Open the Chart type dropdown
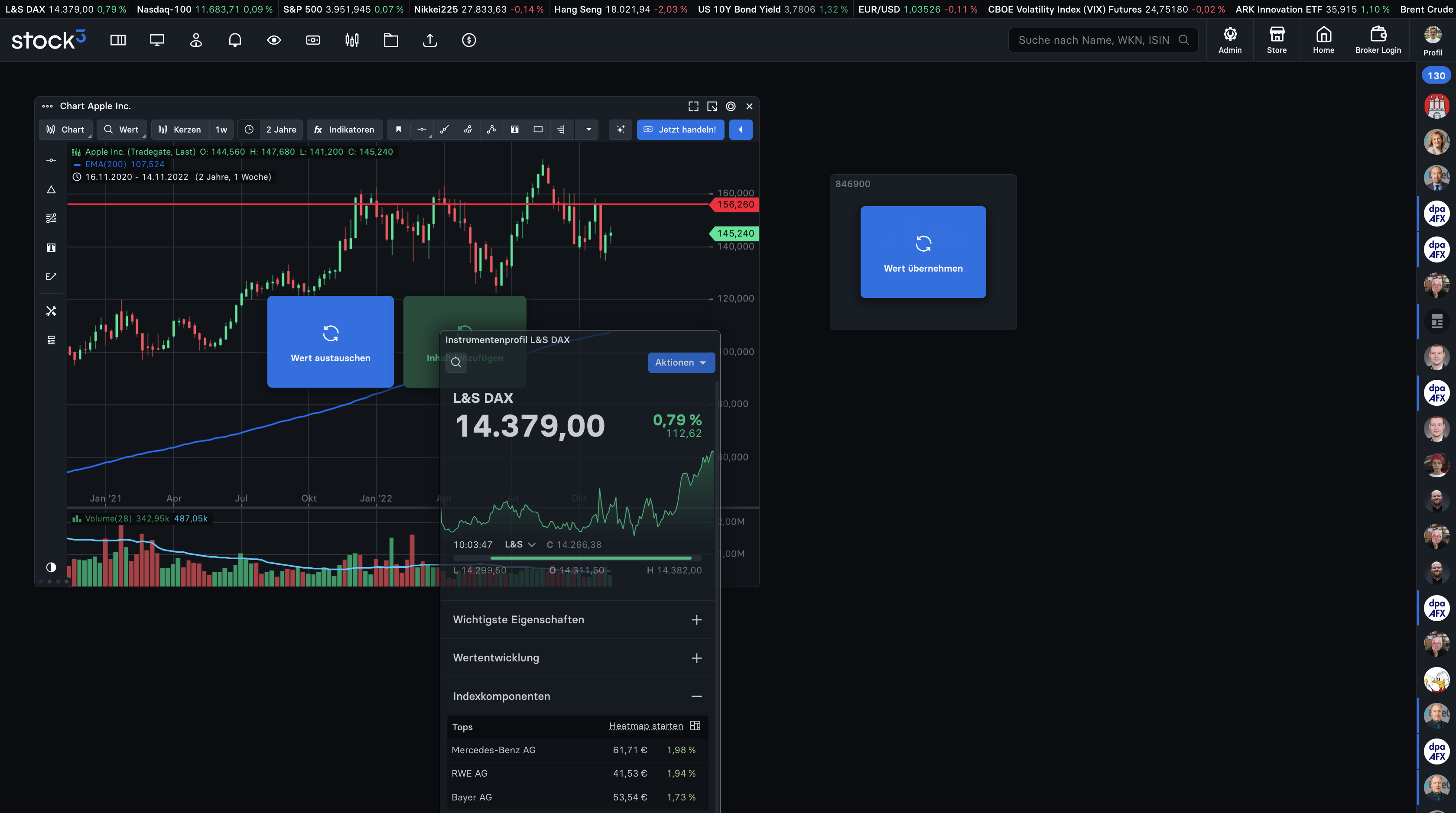 tap(65, 130)
